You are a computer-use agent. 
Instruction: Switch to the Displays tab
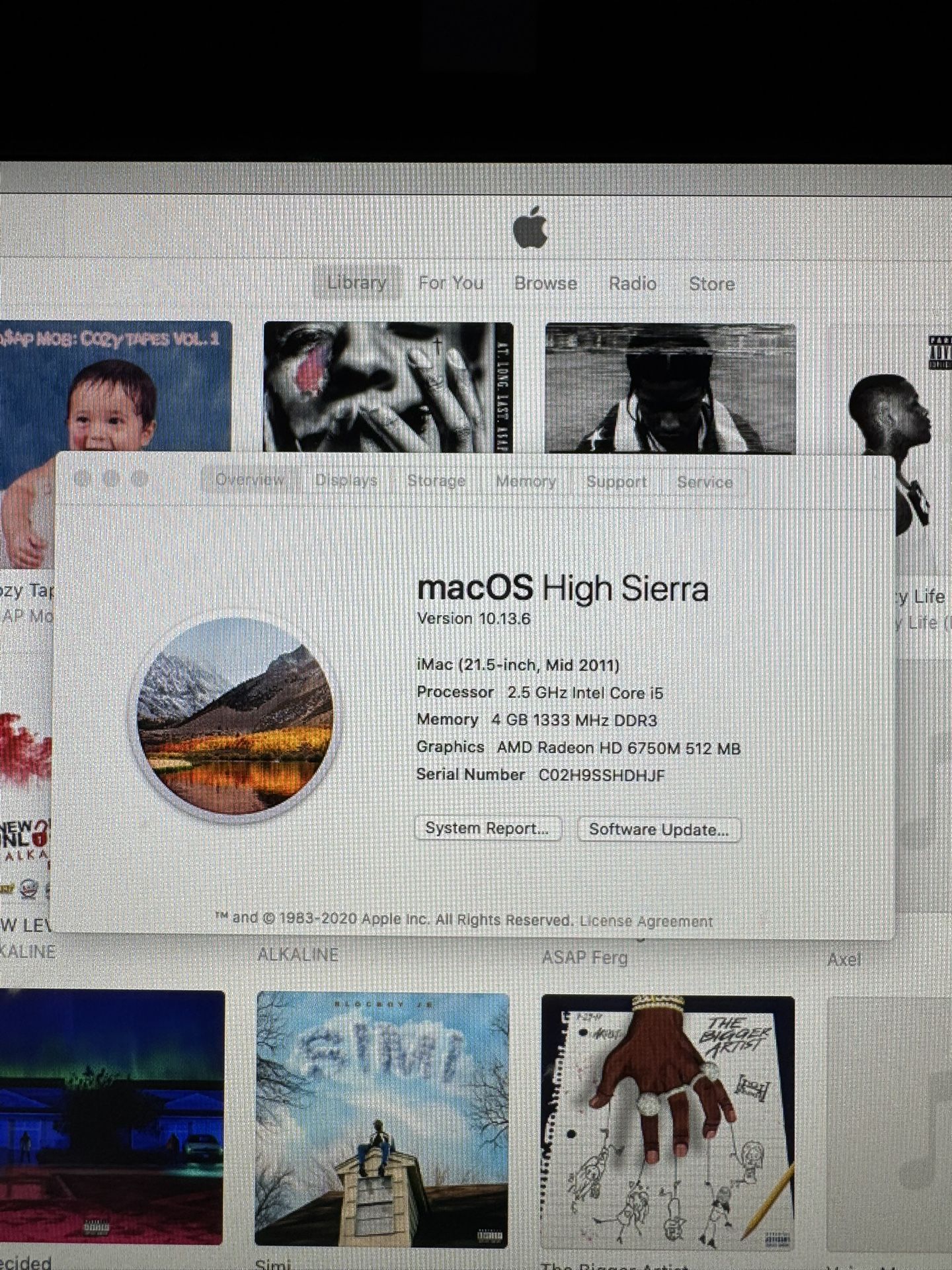tap(346, 480)
